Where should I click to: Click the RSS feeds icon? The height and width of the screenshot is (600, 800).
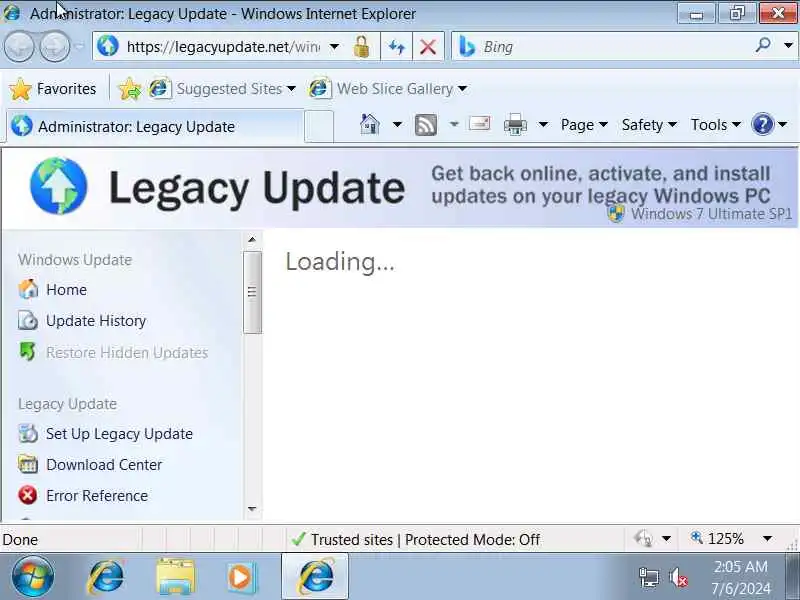point(426,124)
